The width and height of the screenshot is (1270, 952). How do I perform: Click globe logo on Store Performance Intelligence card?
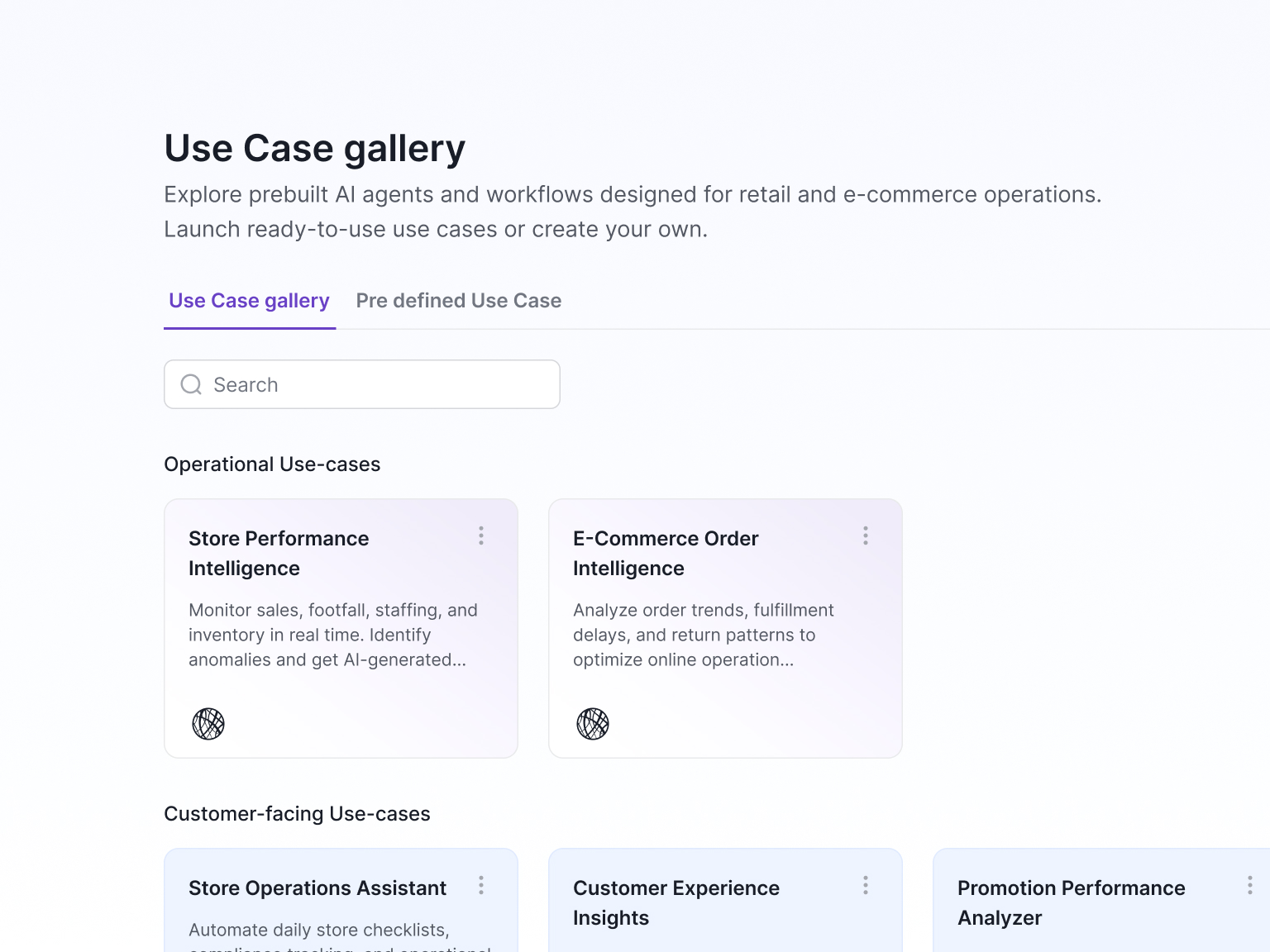(208, 724)
